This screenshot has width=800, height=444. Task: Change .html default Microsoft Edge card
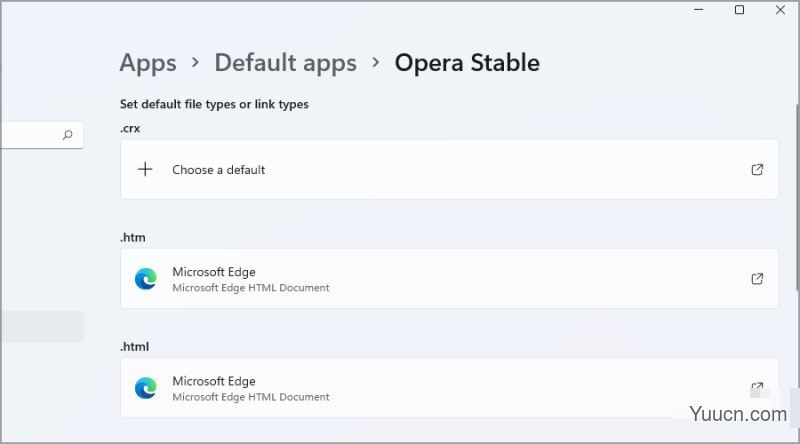pos(449,388)
